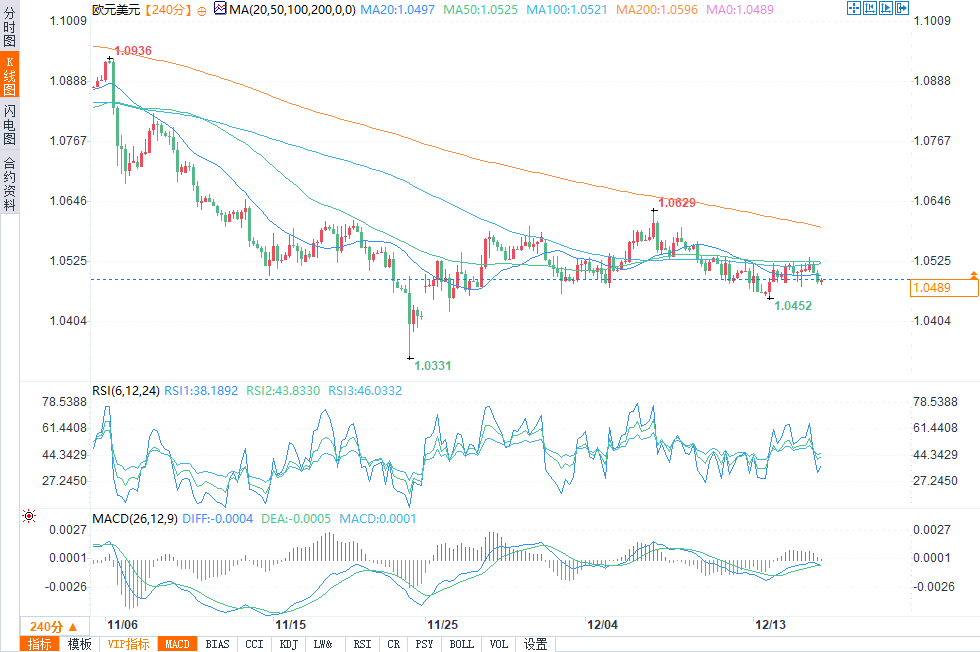Choose the CCI indicator
The height and width of the screenshot is (652, 980).
[x=254, y=644]
